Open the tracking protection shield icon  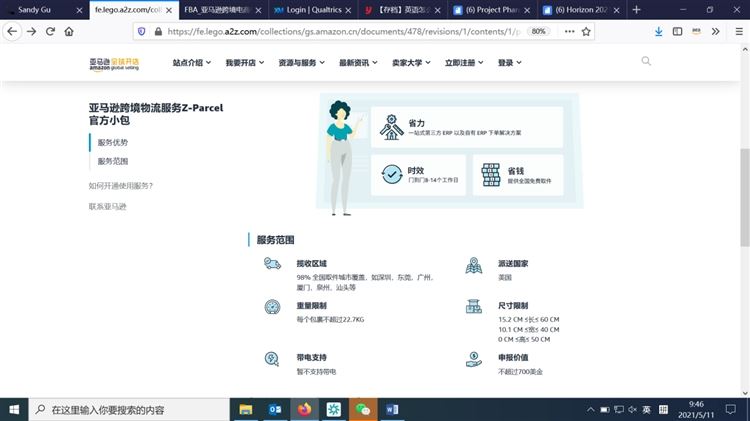[x=142, y=32]
